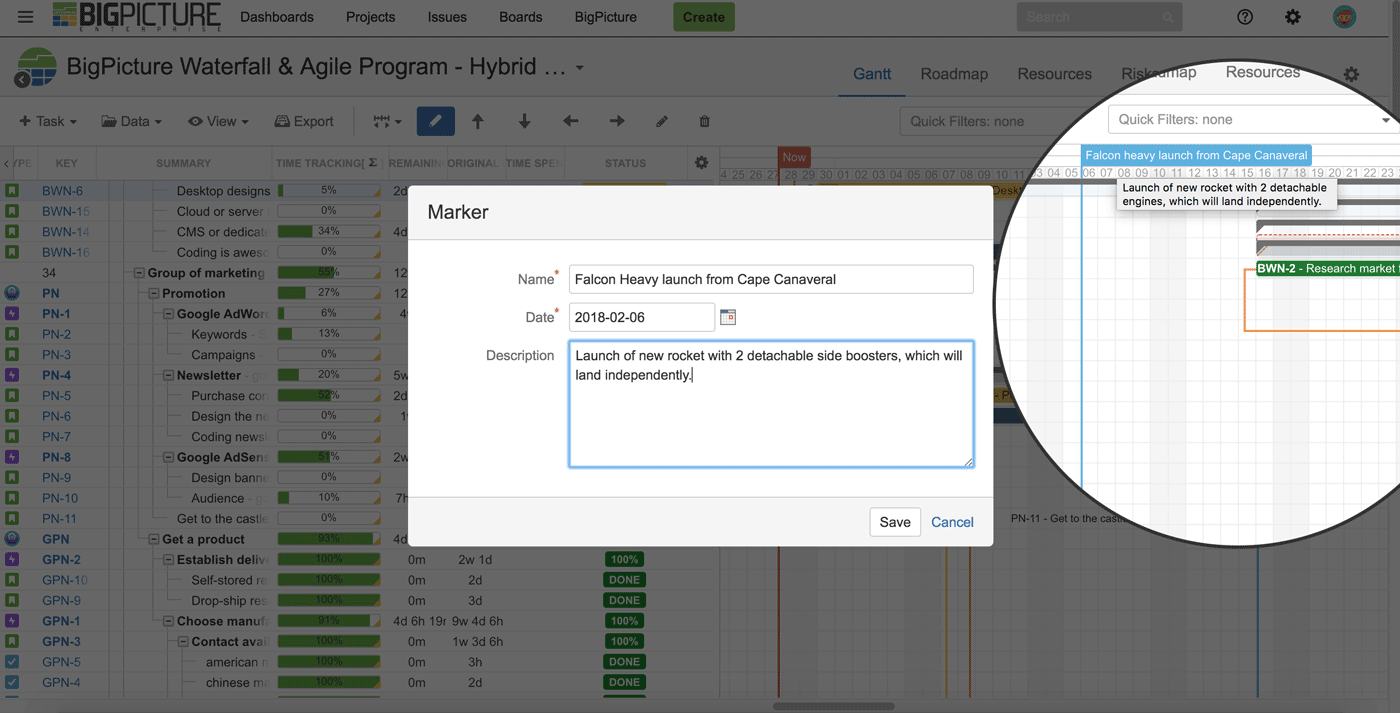Viewport: 1400px width, 713px height.
Task: Open the GPN-10 issue link
Action: pos(65,580)
